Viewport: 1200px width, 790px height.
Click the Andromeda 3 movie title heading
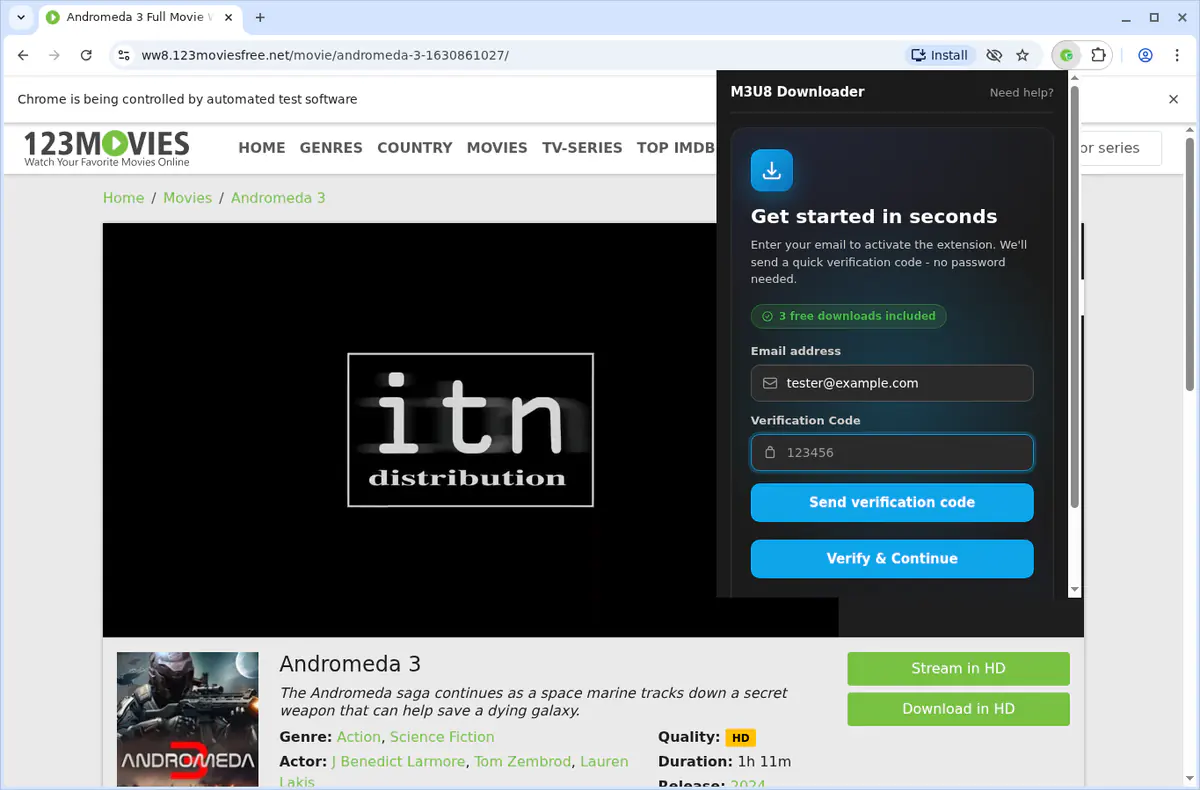pos(350,664)
